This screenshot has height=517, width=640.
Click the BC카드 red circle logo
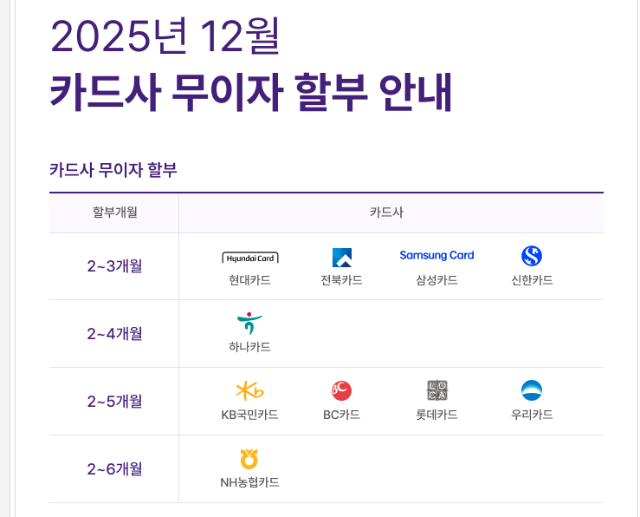click(342, 391)
